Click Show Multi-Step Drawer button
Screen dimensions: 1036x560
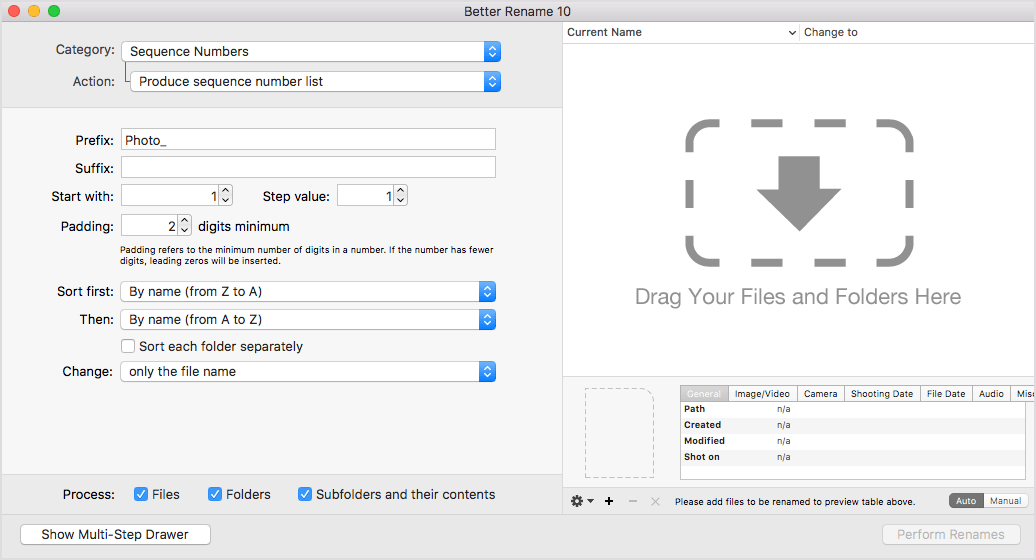[x=116, y=534]
